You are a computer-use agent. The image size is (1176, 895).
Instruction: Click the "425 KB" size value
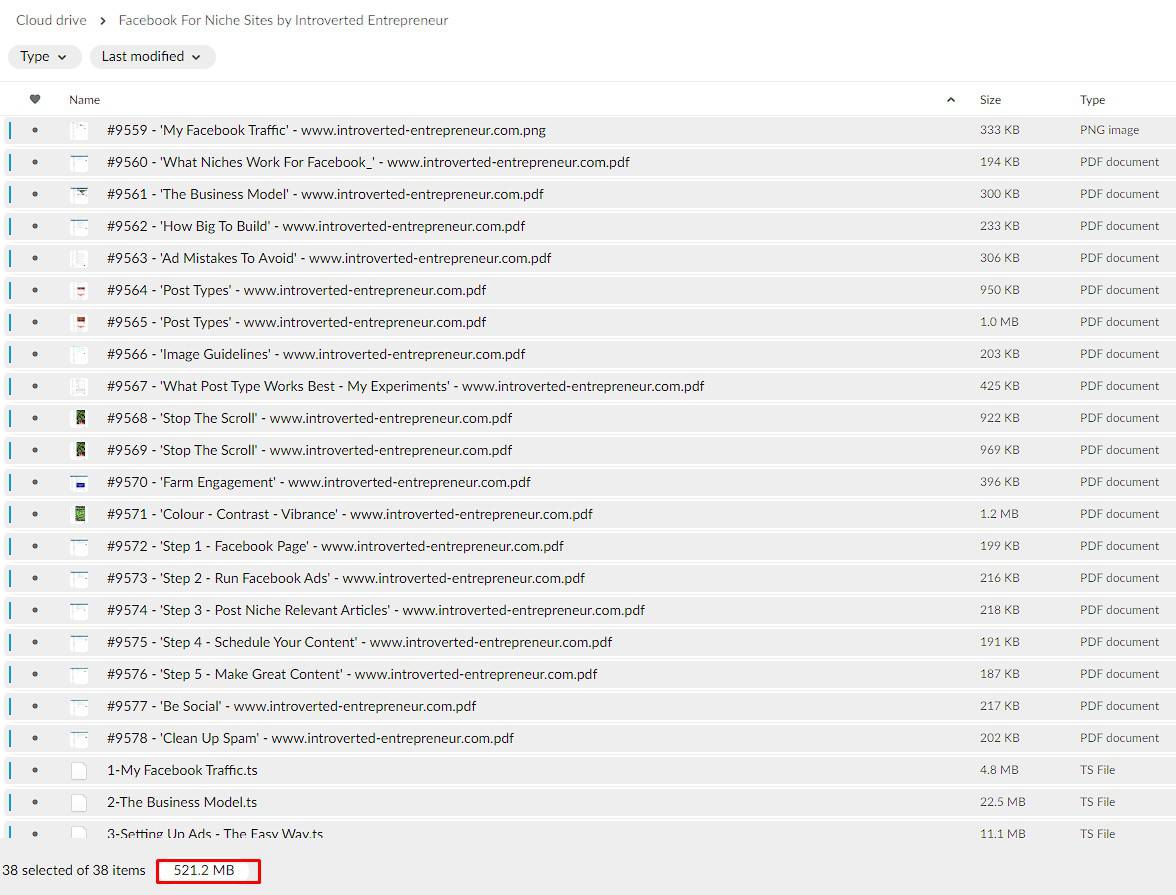tap(999, 386)
